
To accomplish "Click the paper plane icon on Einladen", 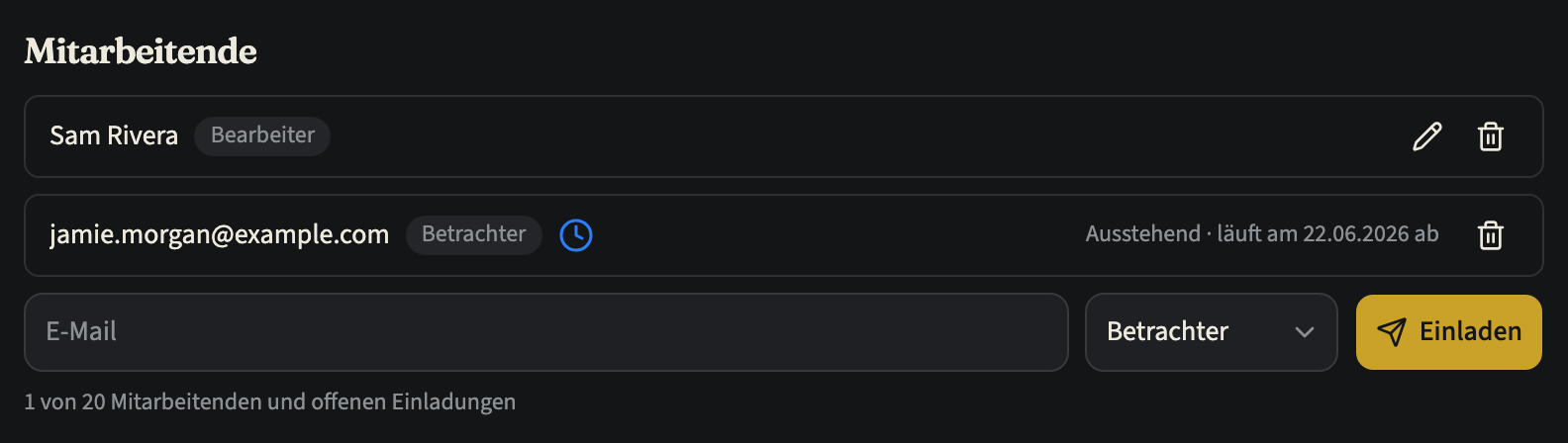I will coord(1391,332).
